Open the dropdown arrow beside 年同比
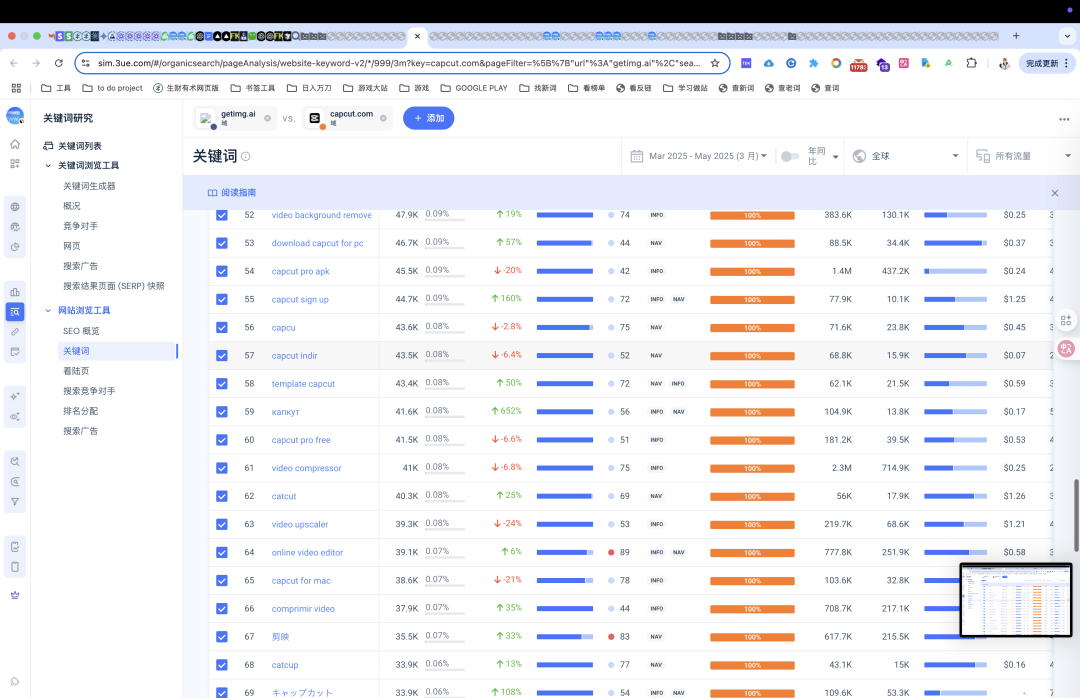1080x698 pixels. 835,157
